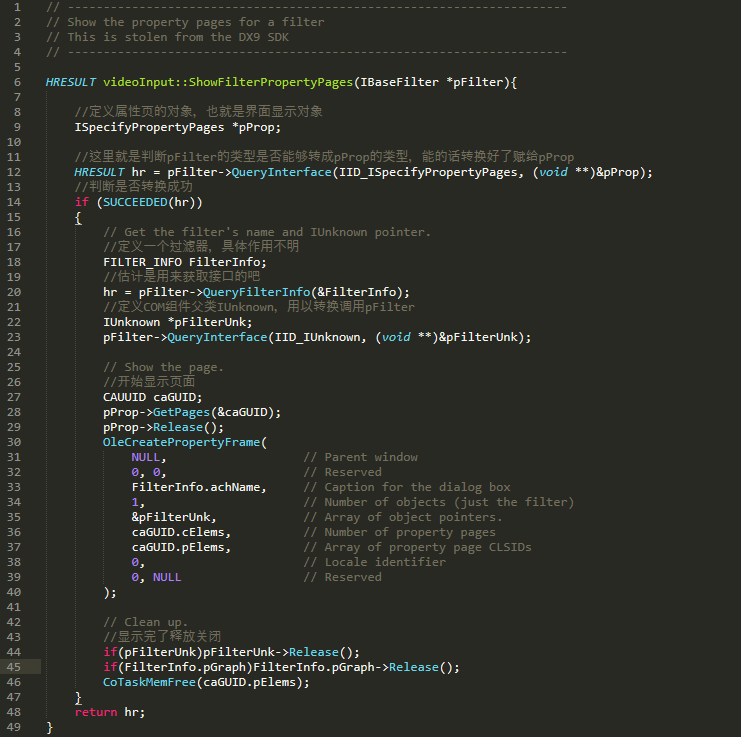Click Chinese comment '//开始显示页面' on line 26
This screenshot has width=741, height=737.
coord(149,382)
